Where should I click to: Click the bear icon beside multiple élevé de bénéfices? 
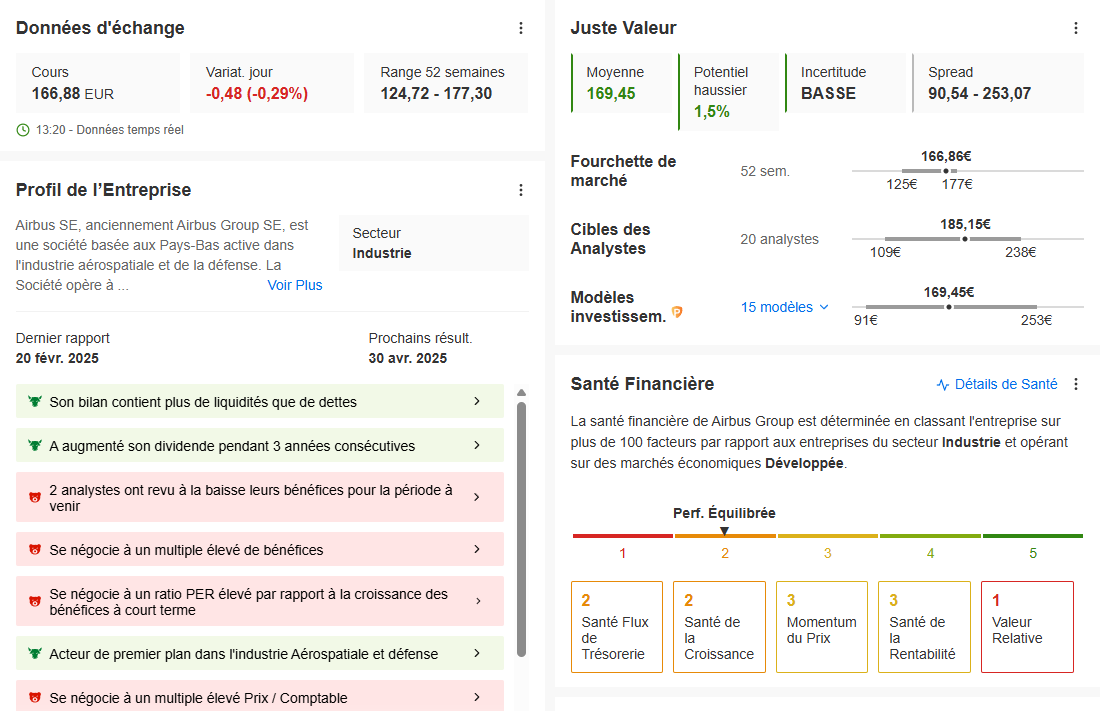pyautogui.click(x=34, y=550)
